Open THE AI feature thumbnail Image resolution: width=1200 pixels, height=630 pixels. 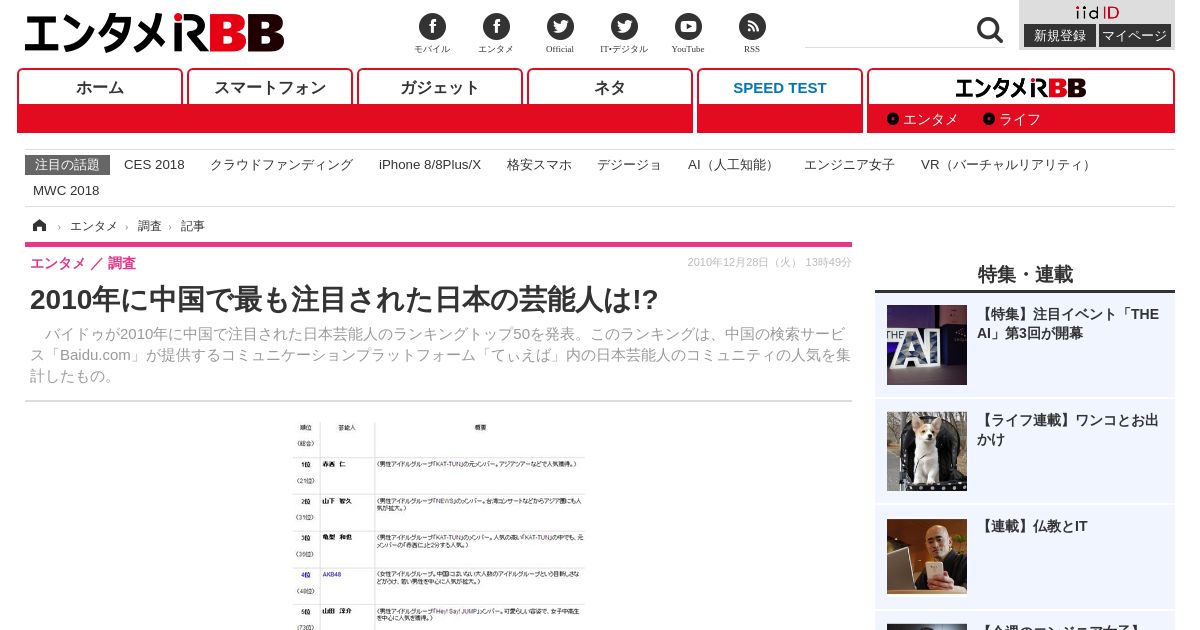[927, 345]
